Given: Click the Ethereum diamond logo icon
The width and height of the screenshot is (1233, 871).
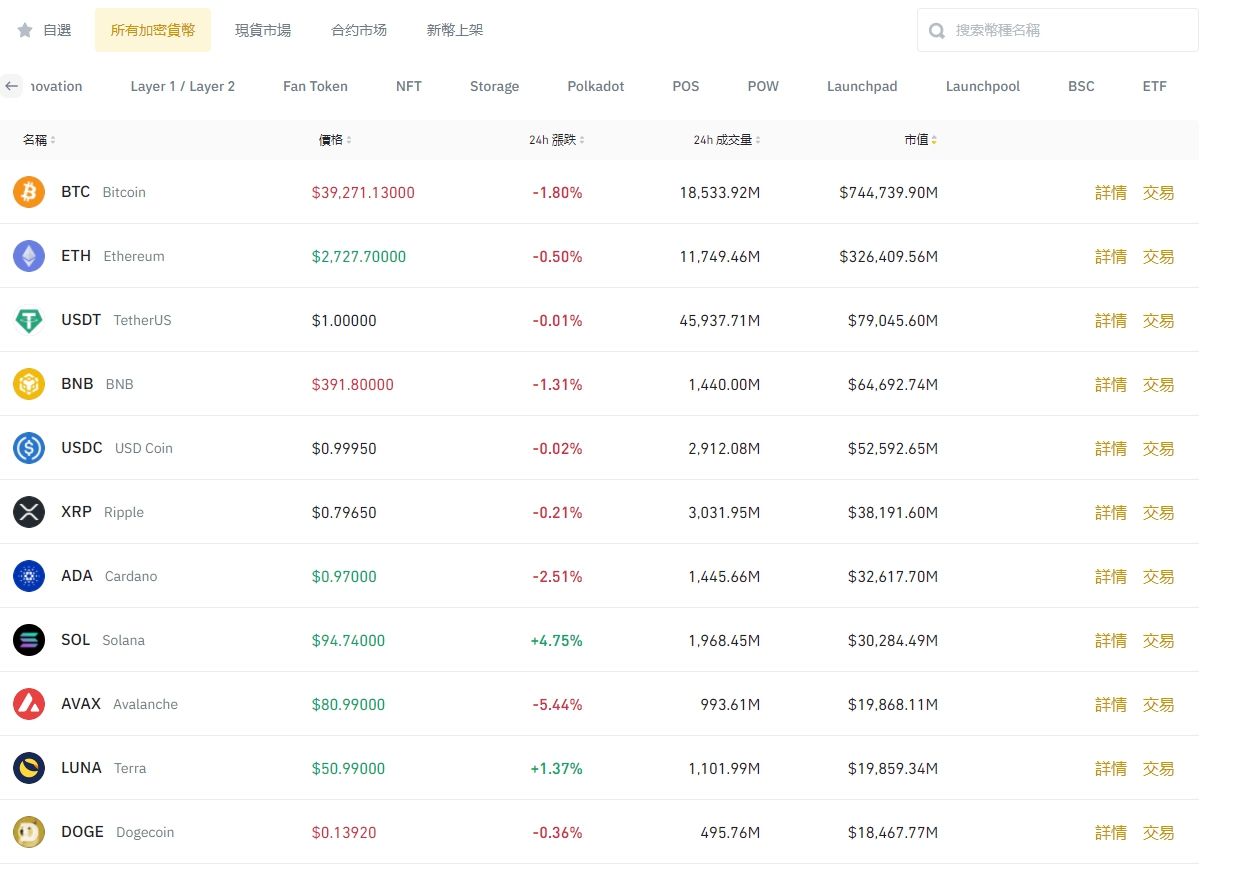Looking at the screenshot, I should point(29,256).
